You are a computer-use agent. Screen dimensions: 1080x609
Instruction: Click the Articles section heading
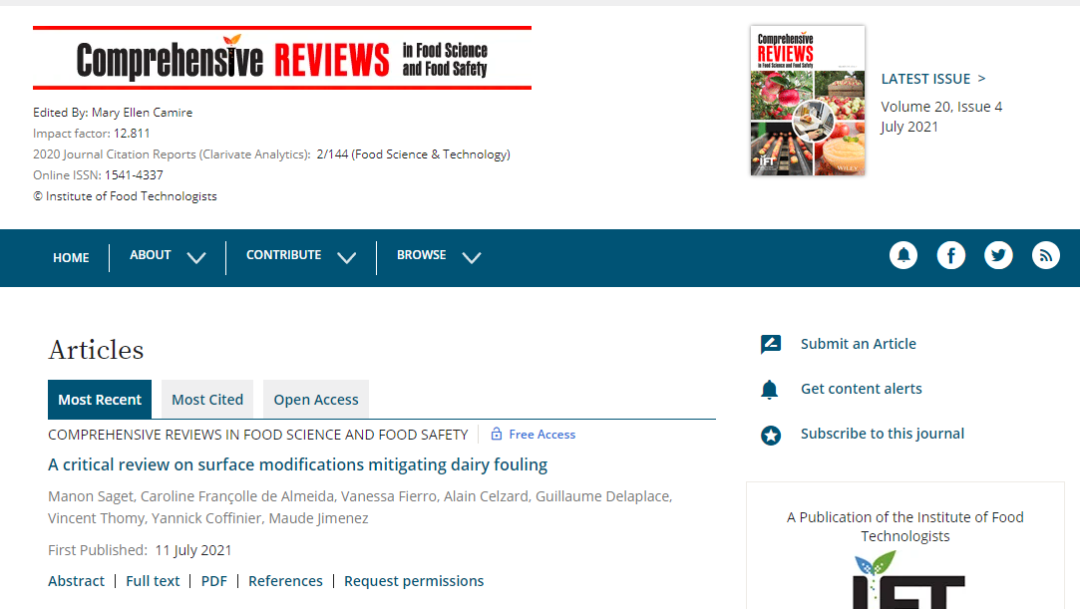[96, 350]
